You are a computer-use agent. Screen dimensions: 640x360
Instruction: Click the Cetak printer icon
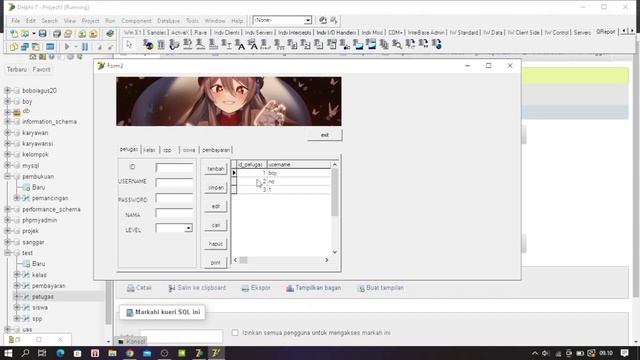(x=131, y=288)
